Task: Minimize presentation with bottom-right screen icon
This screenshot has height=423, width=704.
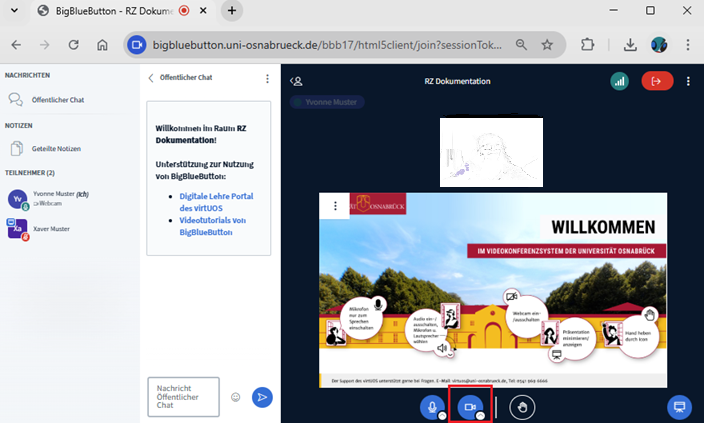Action: (679, 407)
